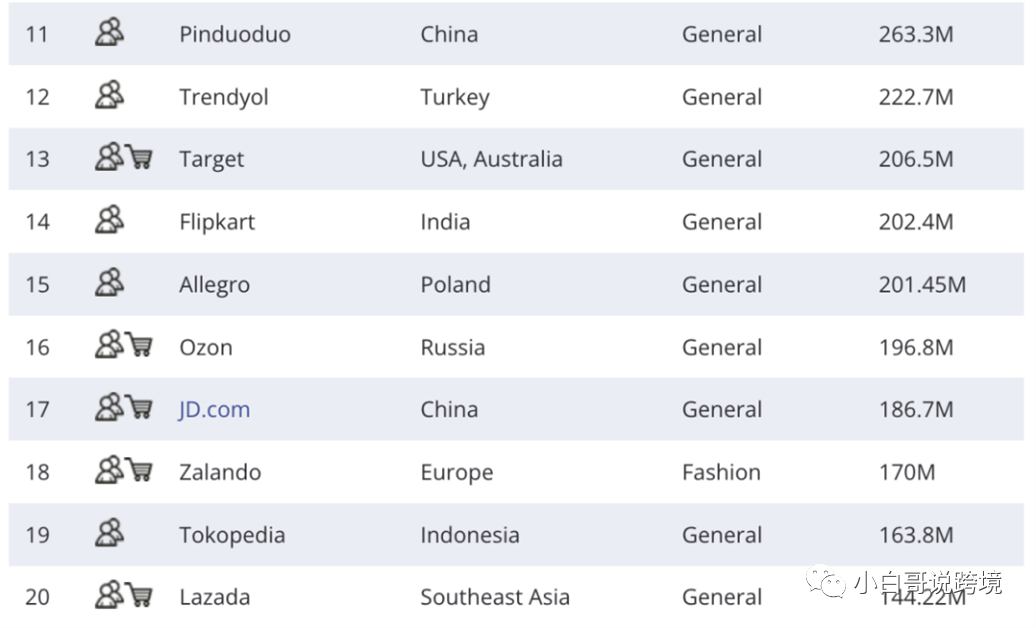
Task: Click the Southeast Asia region for Lazada
Action: point(494,597)
